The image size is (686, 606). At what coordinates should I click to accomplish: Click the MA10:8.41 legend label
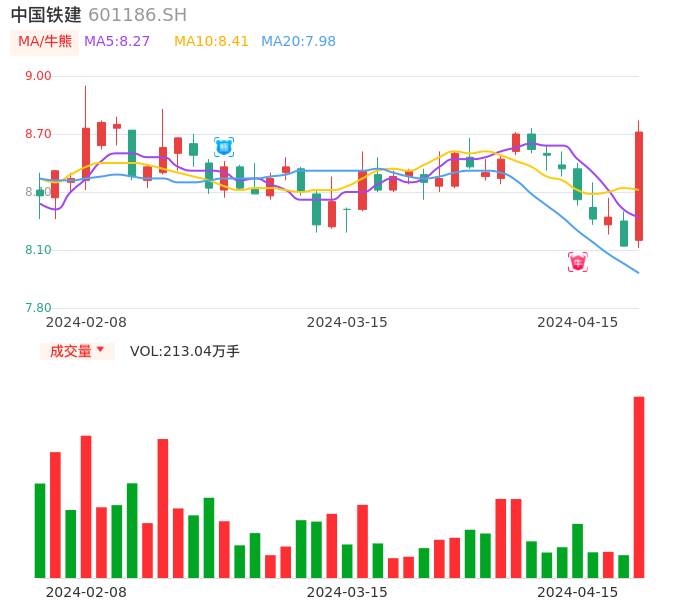coord(211,42)
